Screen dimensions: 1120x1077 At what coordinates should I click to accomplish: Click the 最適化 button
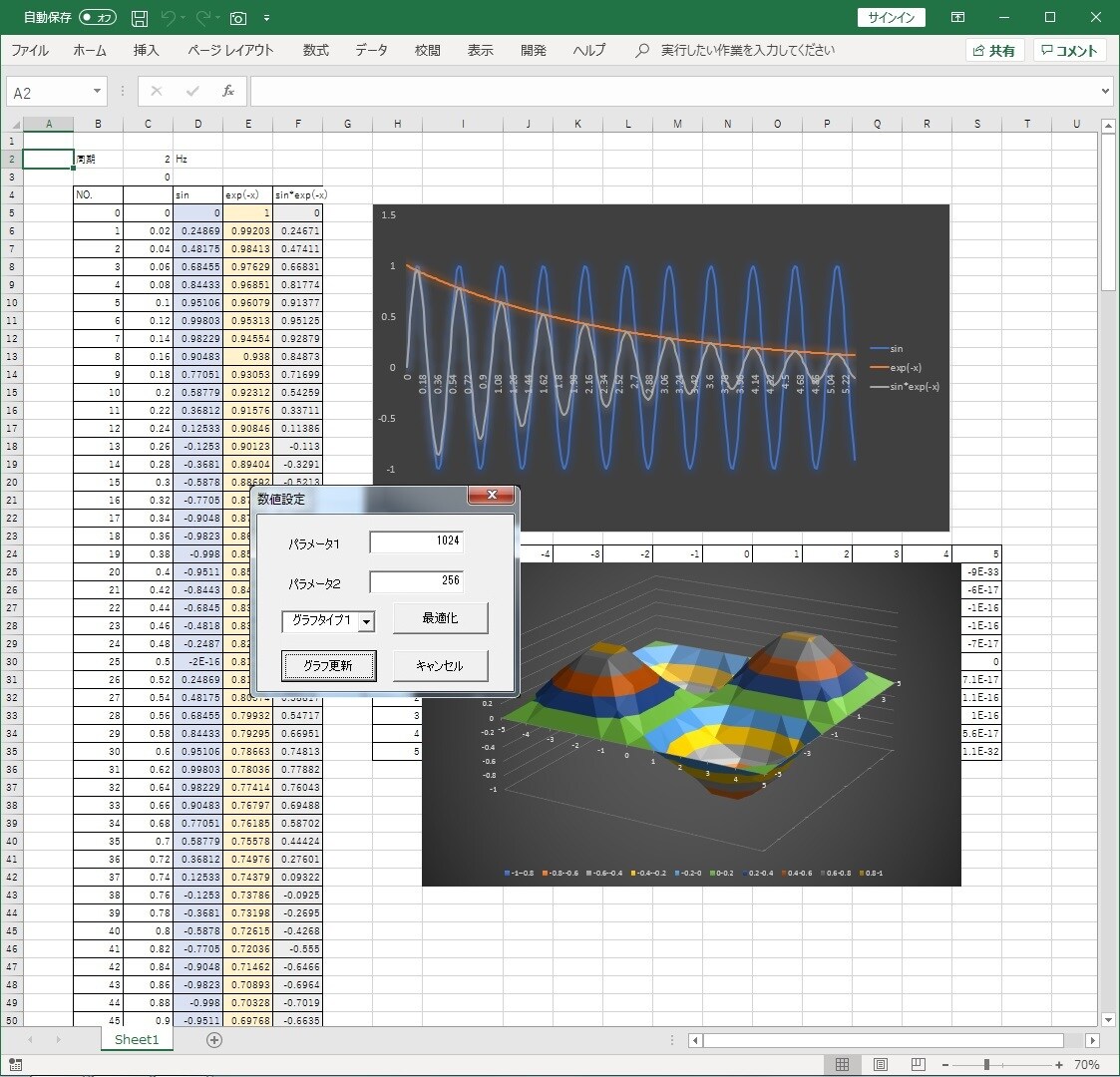(440, 618)
